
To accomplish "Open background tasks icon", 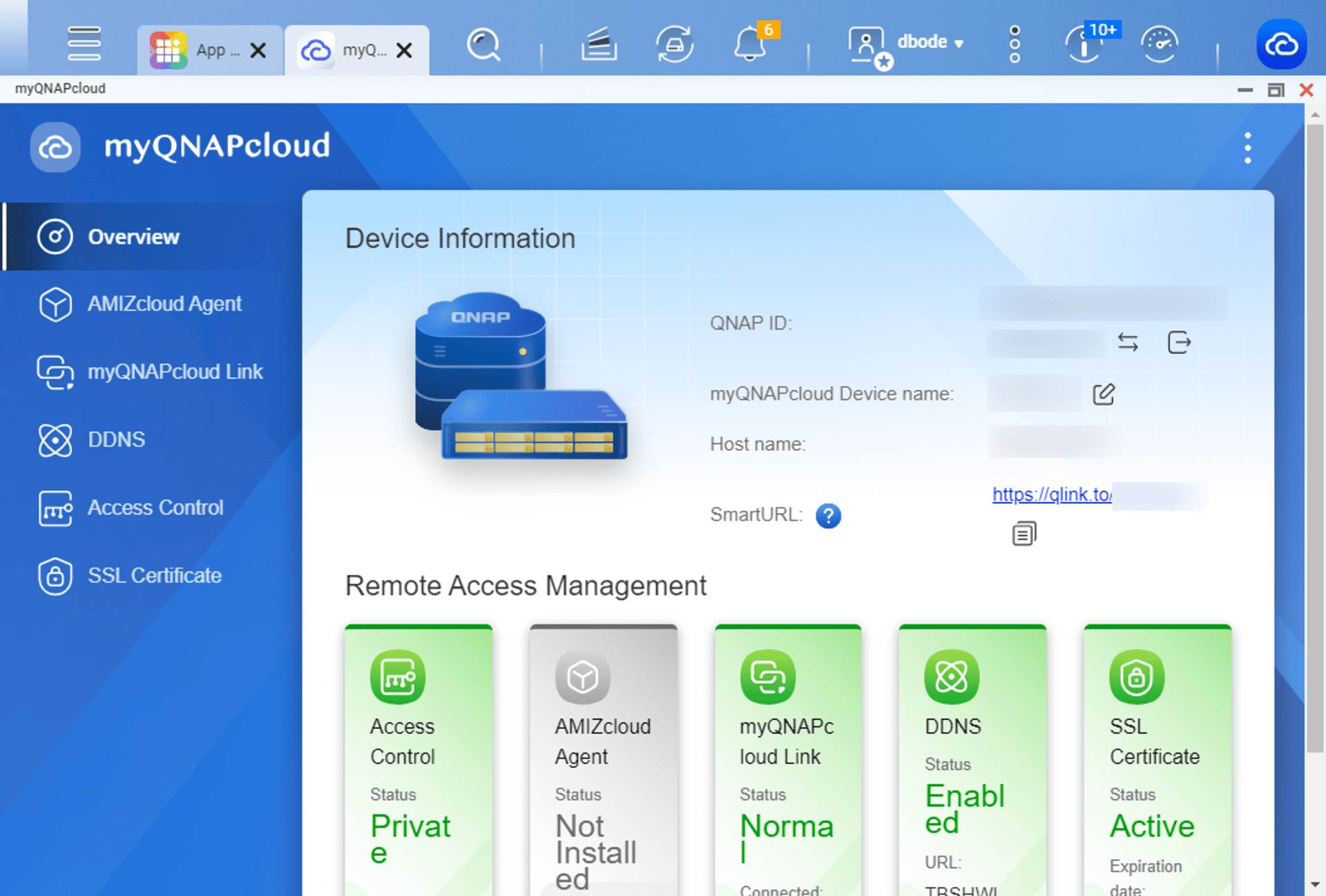I will (x=599, y=45).
